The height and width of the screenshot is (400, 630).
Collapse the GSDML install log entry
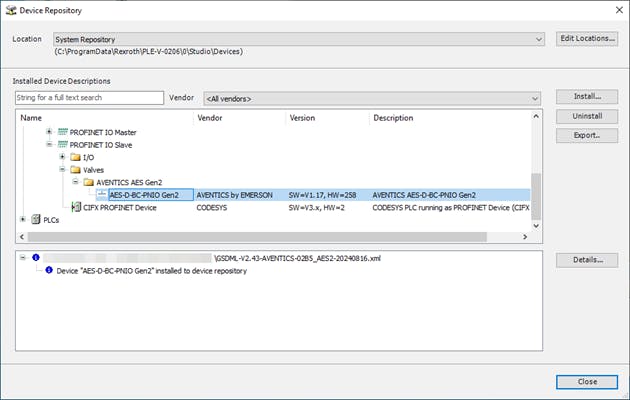pos(23,258)
